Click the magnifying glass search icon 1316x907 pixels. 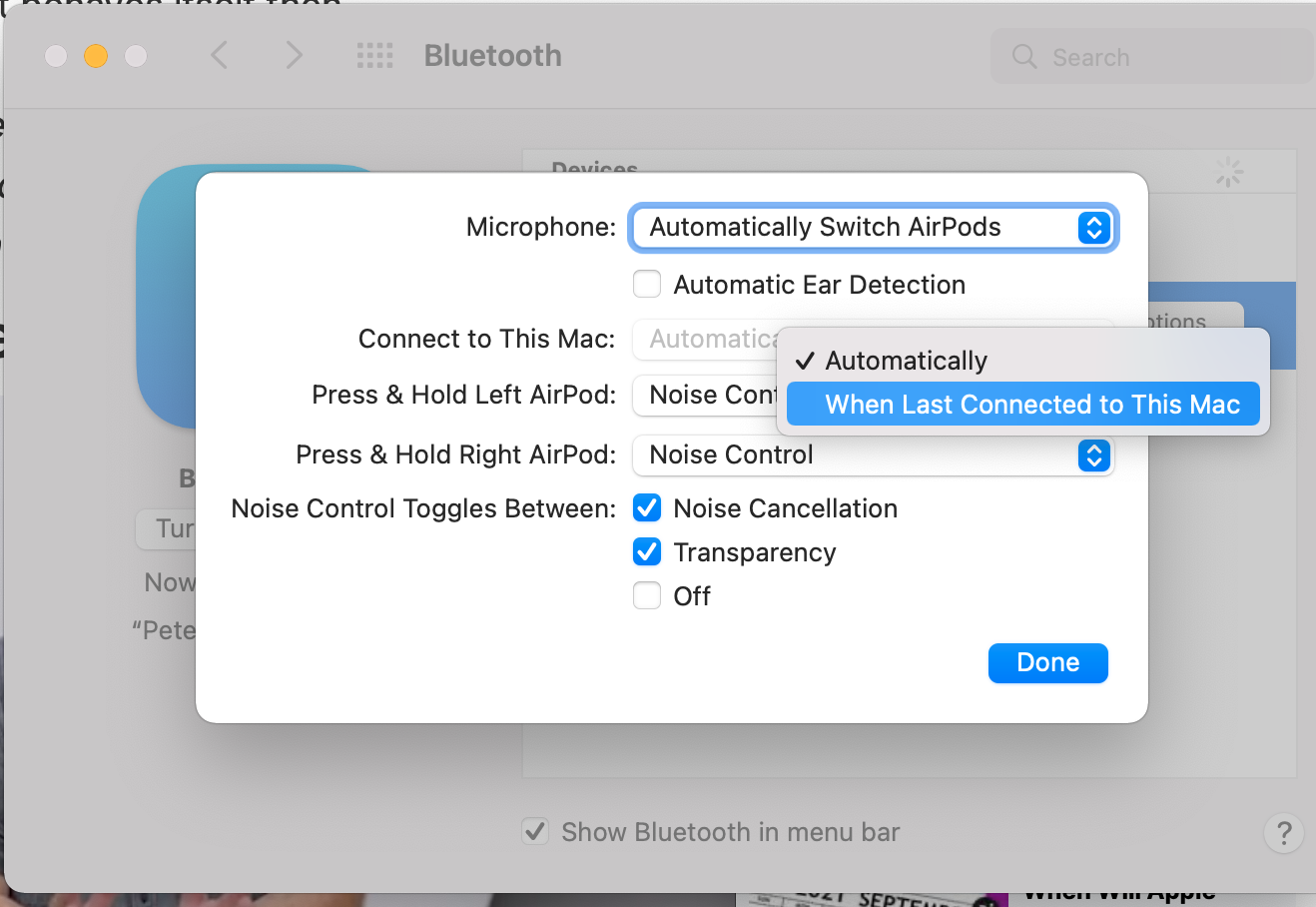coord(1024,57)
